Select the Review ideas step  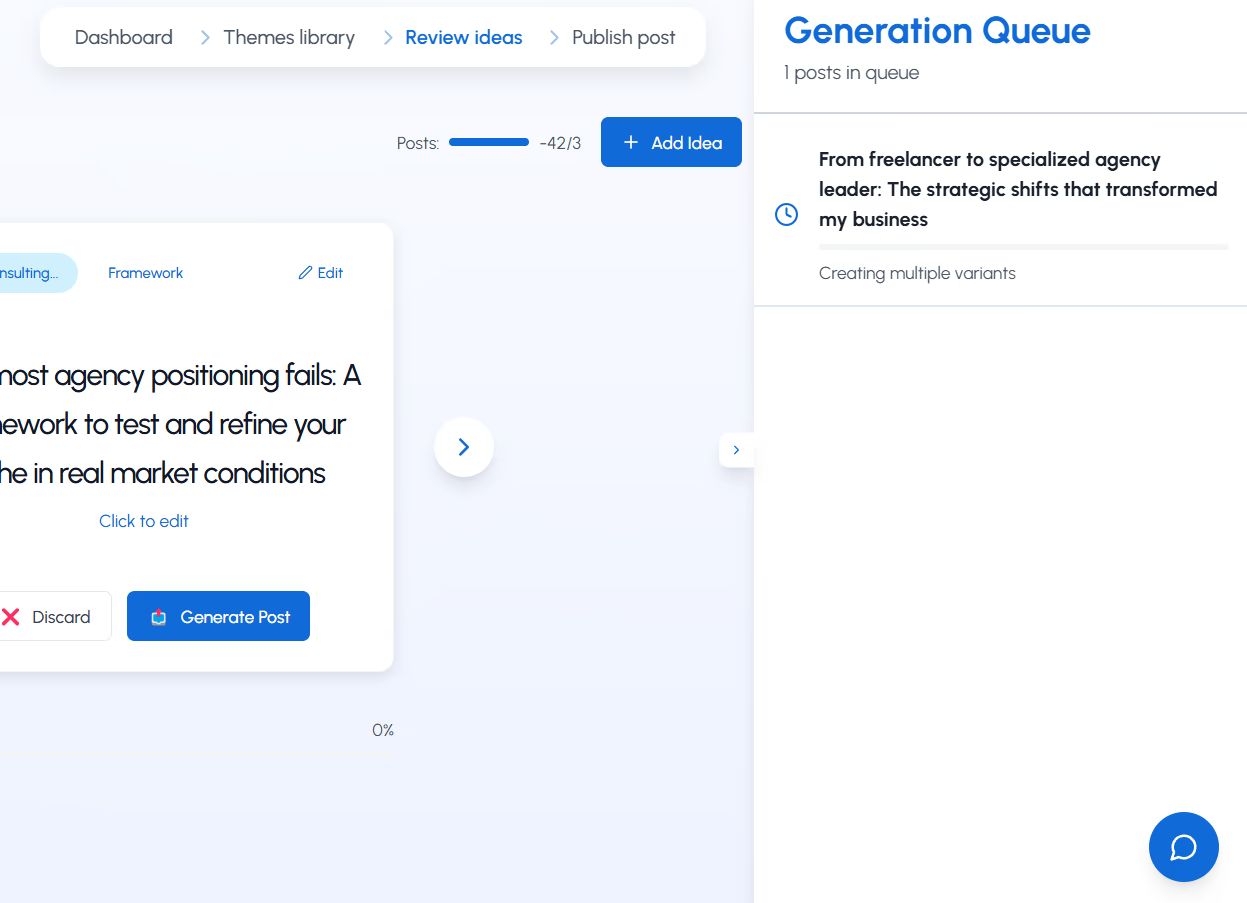click(x=464, y=38)
